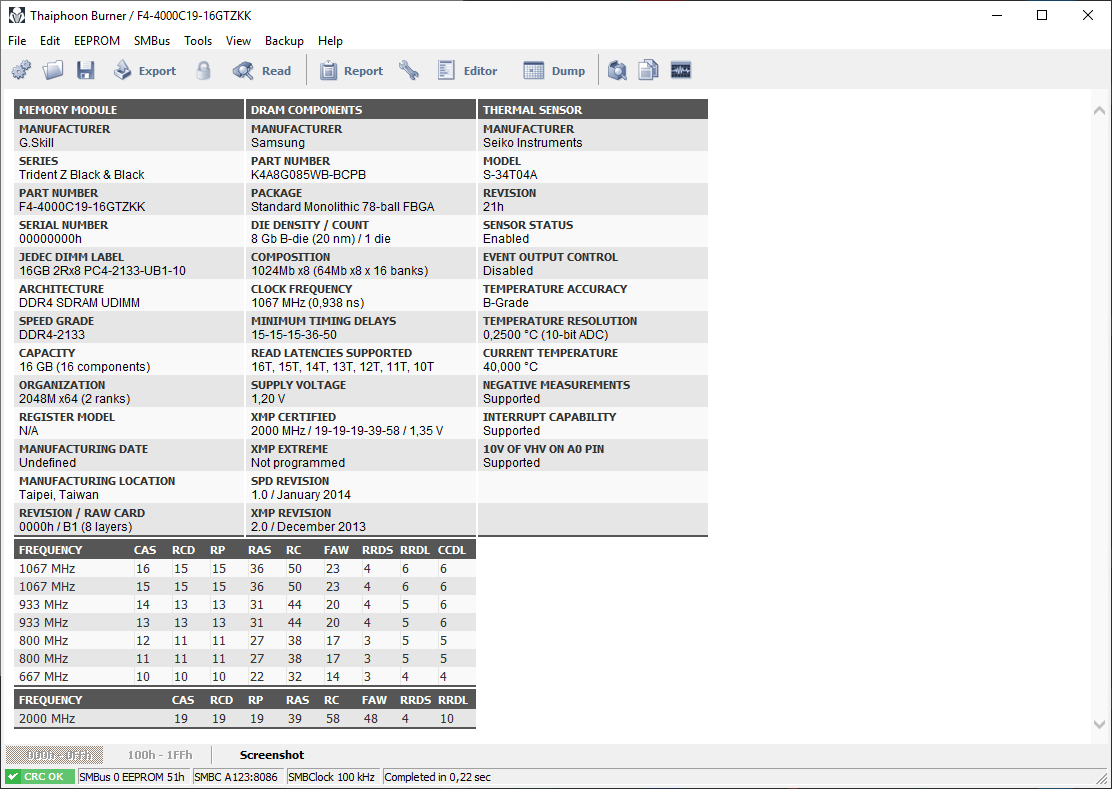The width and height of the screenshot is (1112, 789).
Task: Click minimum timing delays 15-15-15-36-50
Action: pyautogui.click(x=294, y=335)
